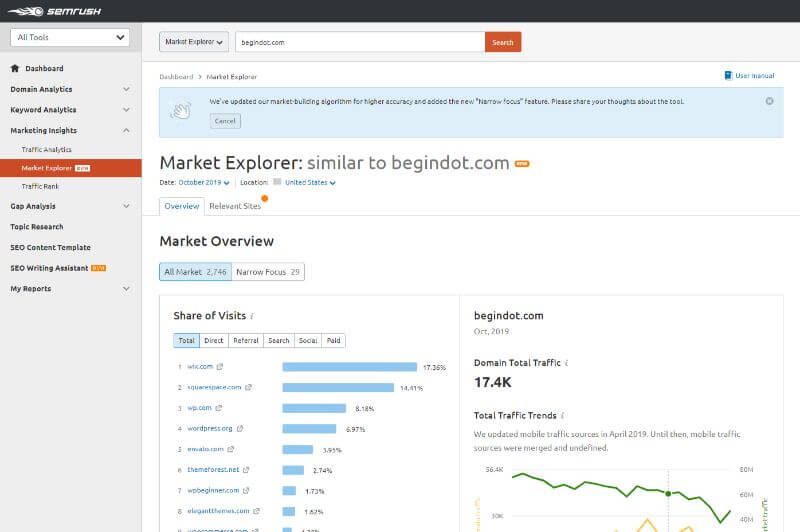Open squarespace.com external link icon
The height and width of the screenshot is (532, 800).
248,388
